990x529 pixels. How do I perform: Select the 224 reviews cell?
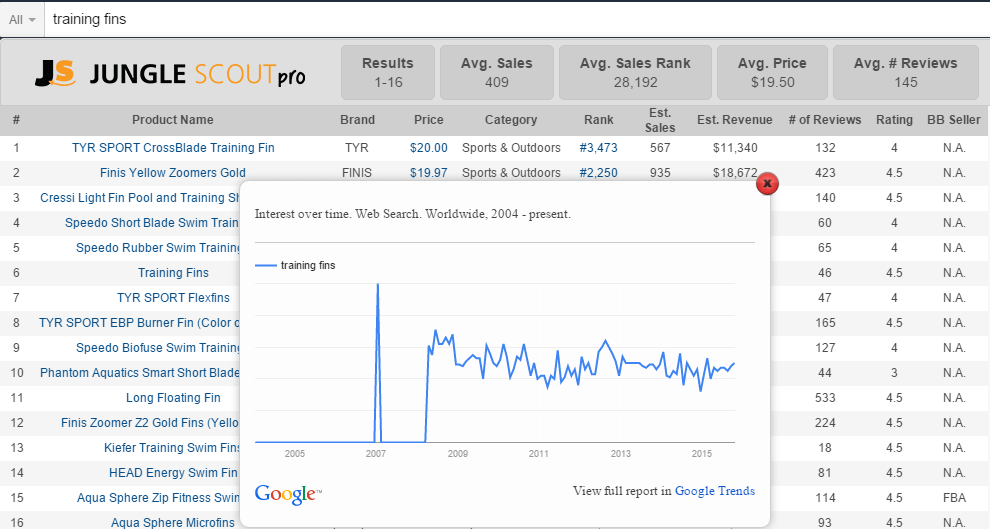point(825,422)
